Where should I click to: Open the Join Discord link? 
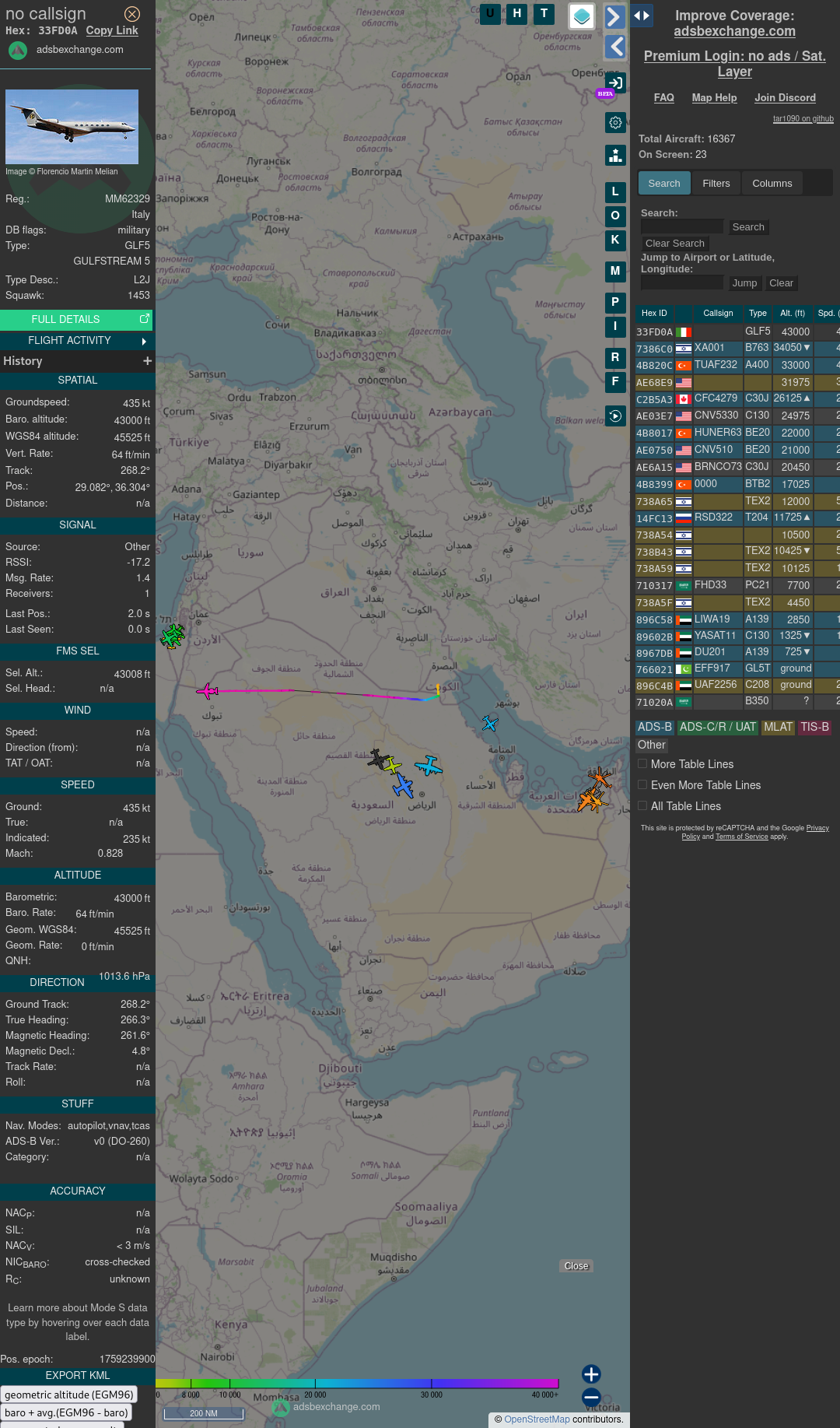785,98
